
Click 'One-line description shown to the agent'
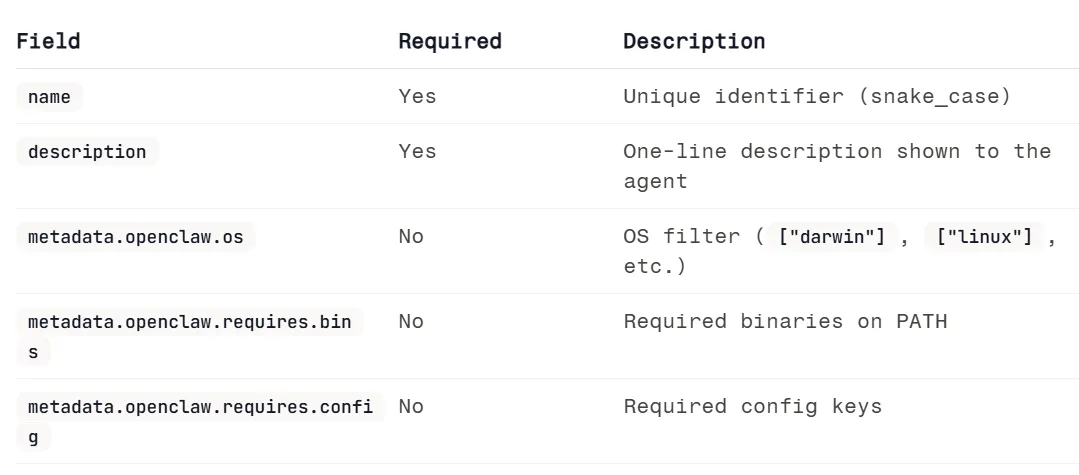tap(836, 152)
